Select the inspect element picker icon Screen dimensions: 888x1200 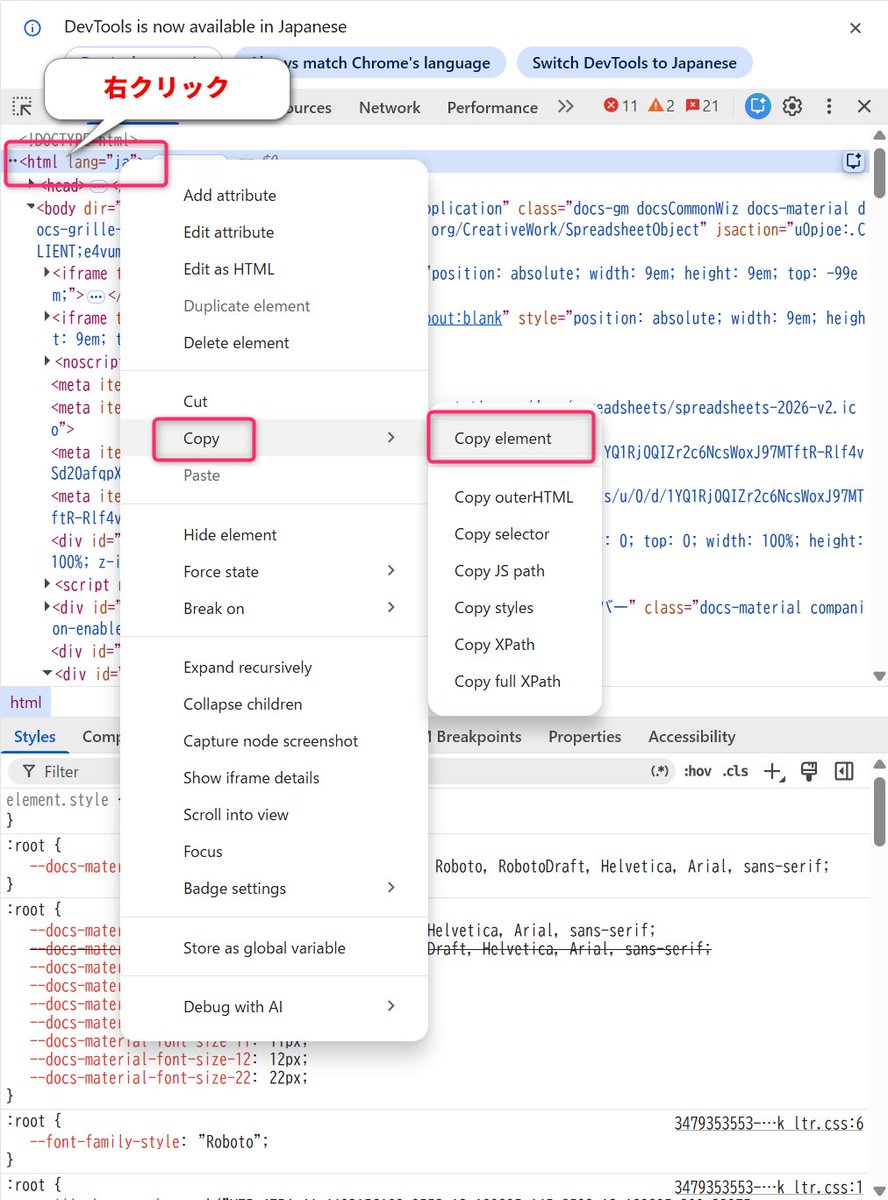tap(22, 107)
